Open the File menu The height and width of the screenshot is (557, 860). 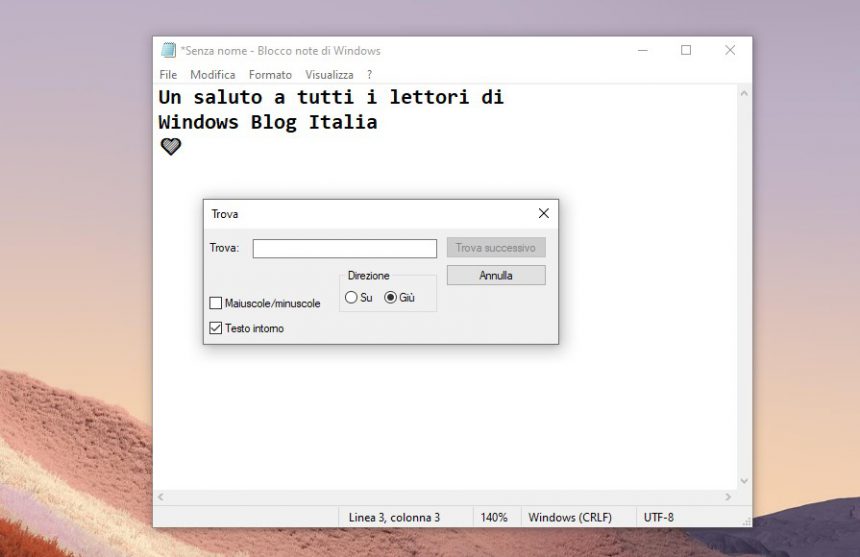tap(168, 75)
